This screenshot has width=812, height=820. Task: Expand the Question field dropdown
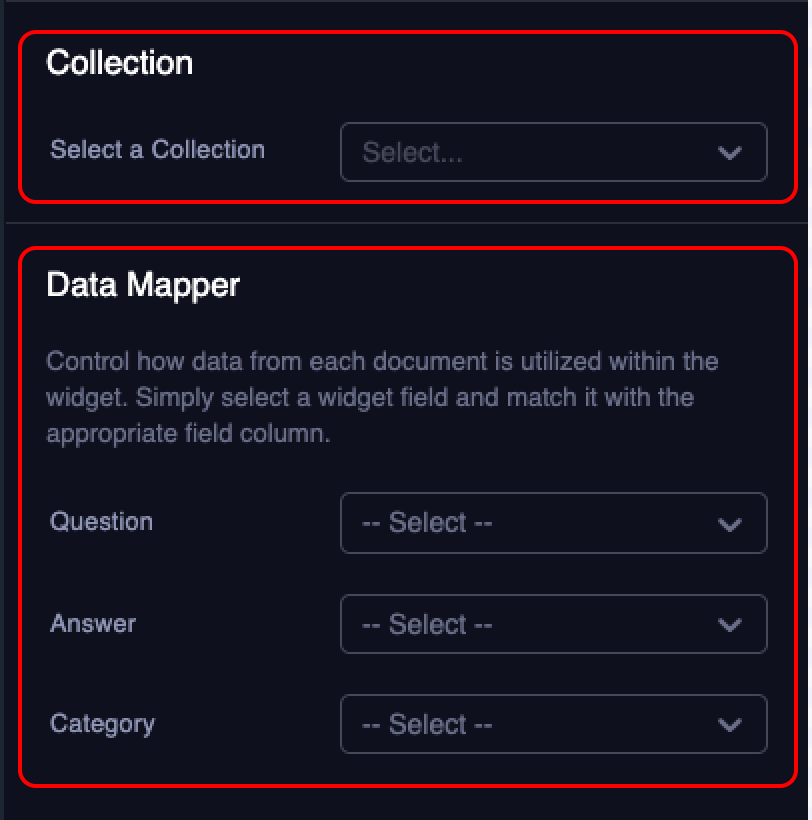tap(553, 523)
